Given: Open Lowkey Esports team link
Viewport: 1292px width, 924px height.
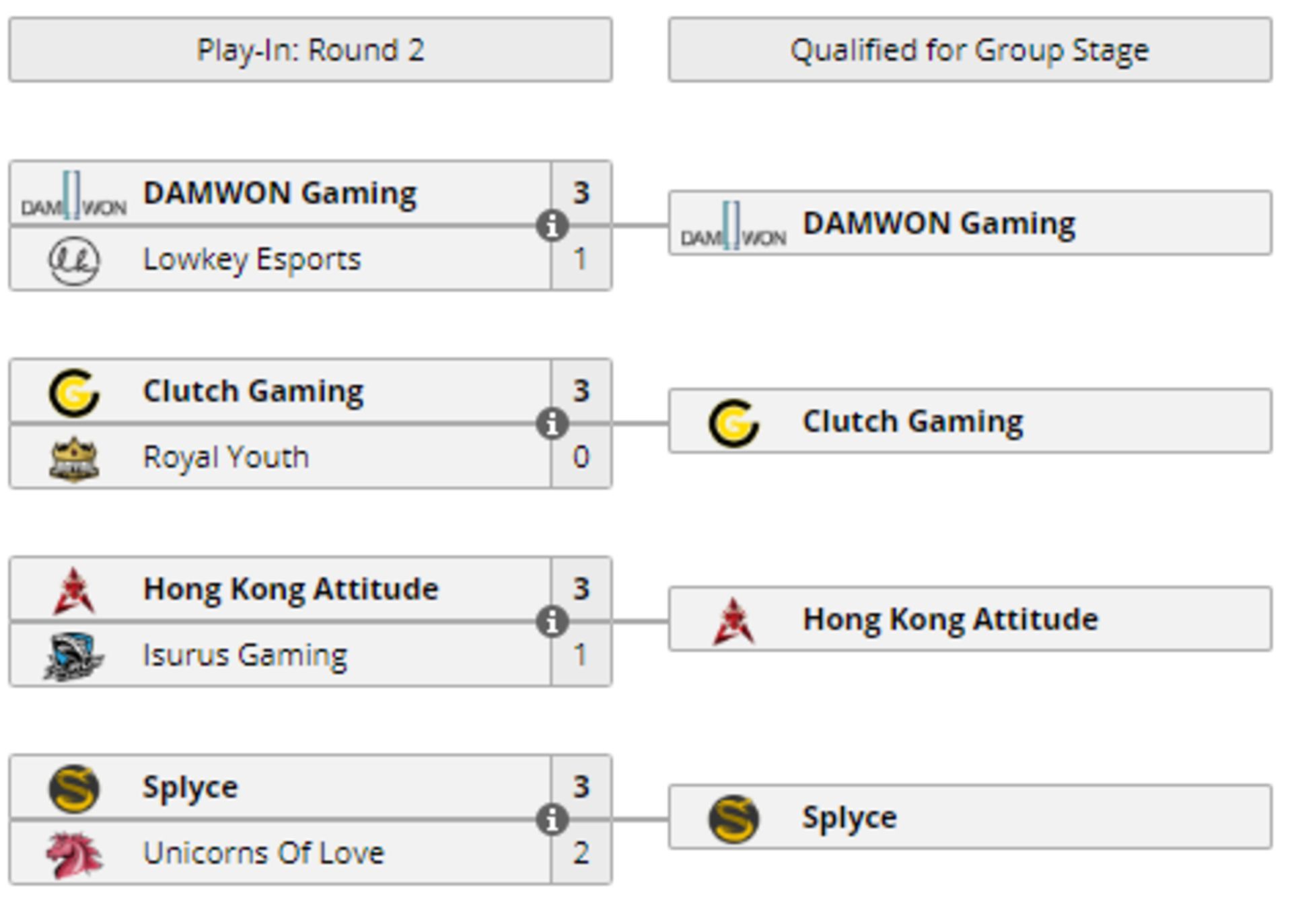Looking at the screenshot, I should 252,260.
